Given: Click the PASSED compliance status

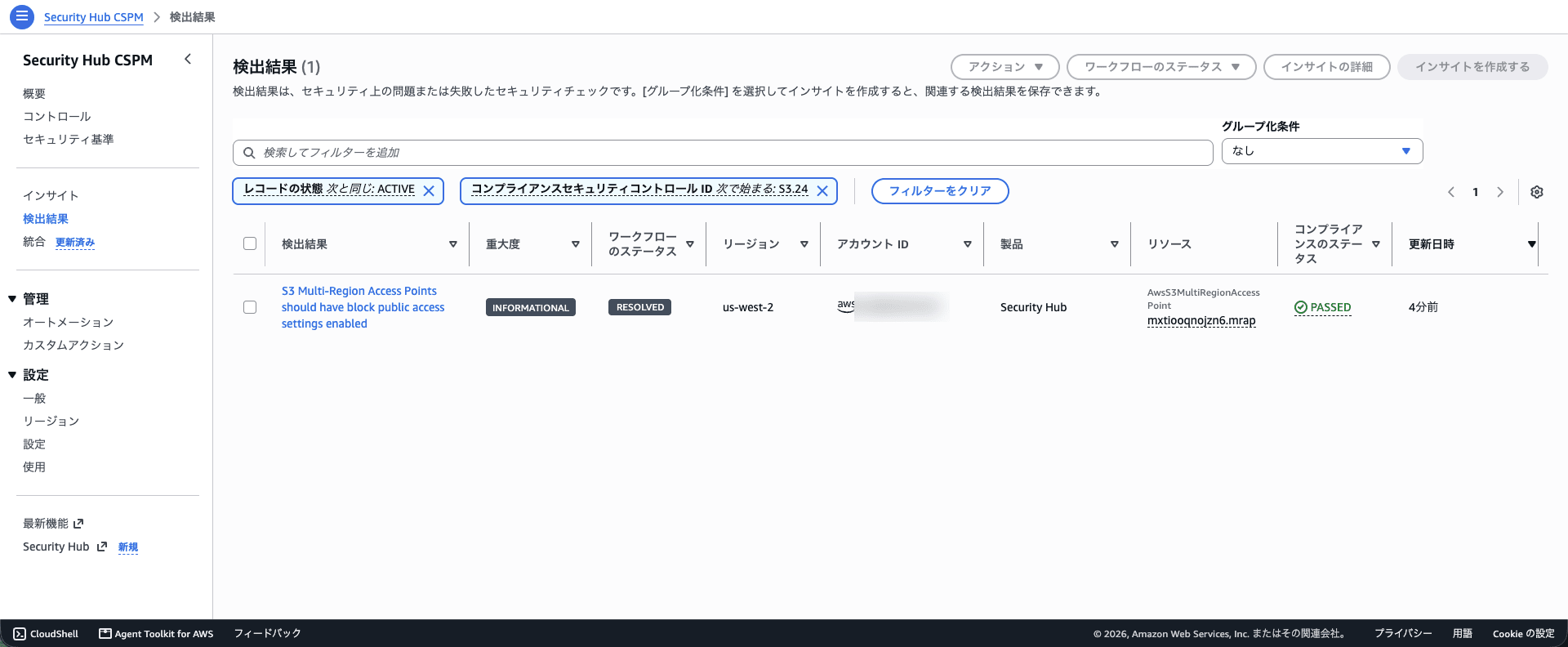Looking at the screenshot, I should (1323, 307).
